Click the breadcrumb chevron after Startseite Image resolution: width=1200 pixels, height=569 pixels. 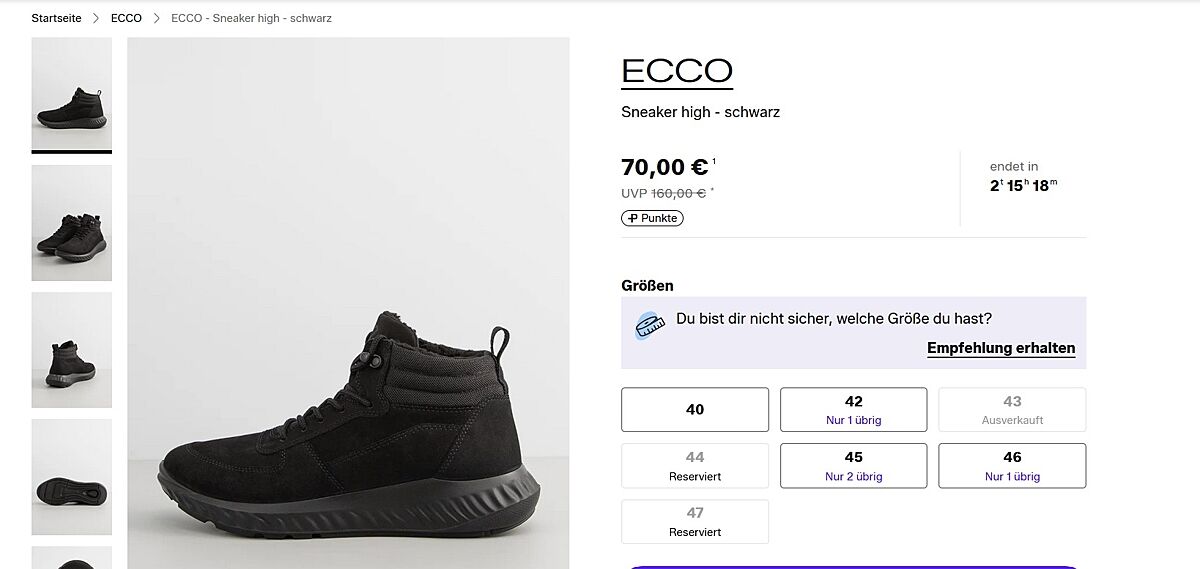tap(96, 18)
